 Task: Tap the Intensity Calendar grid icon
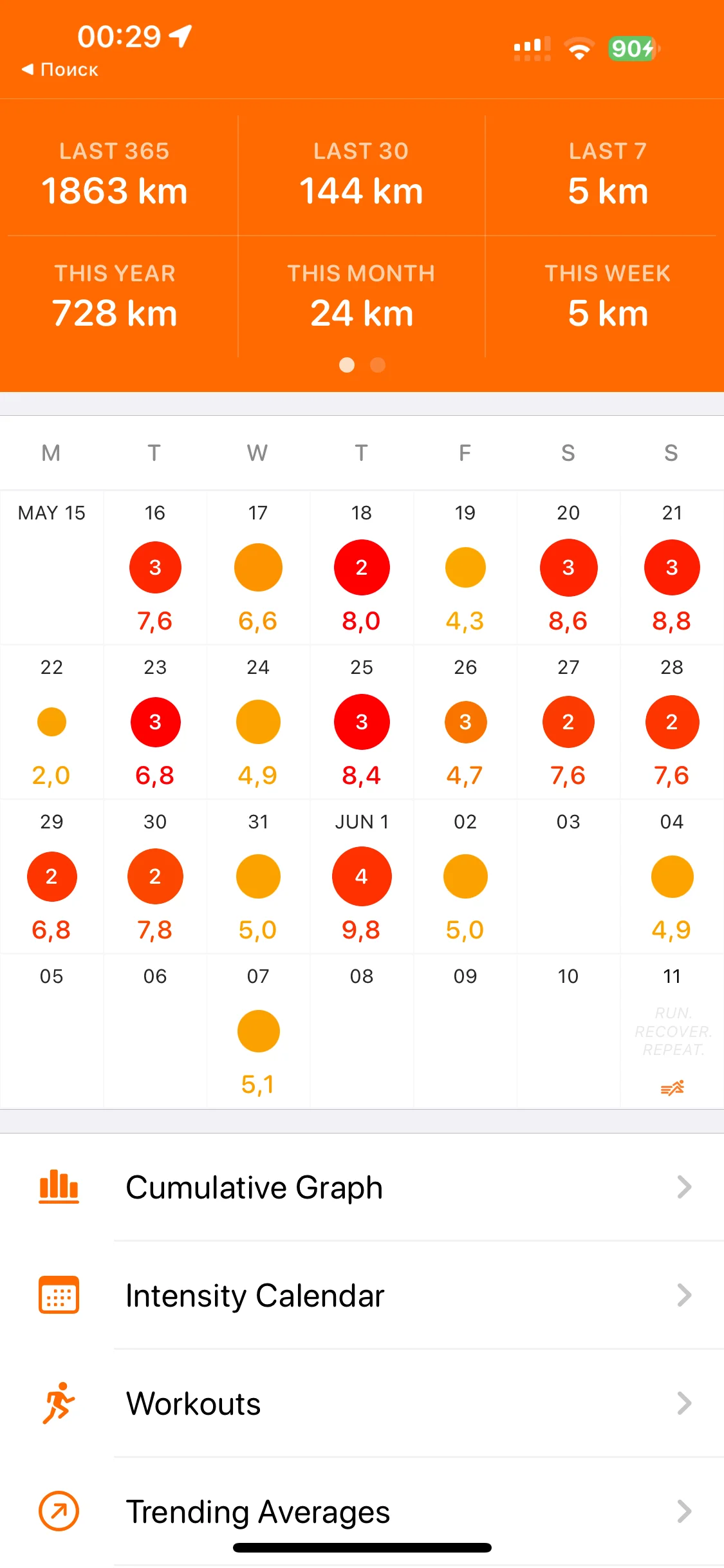click(x=59, y=1295)
